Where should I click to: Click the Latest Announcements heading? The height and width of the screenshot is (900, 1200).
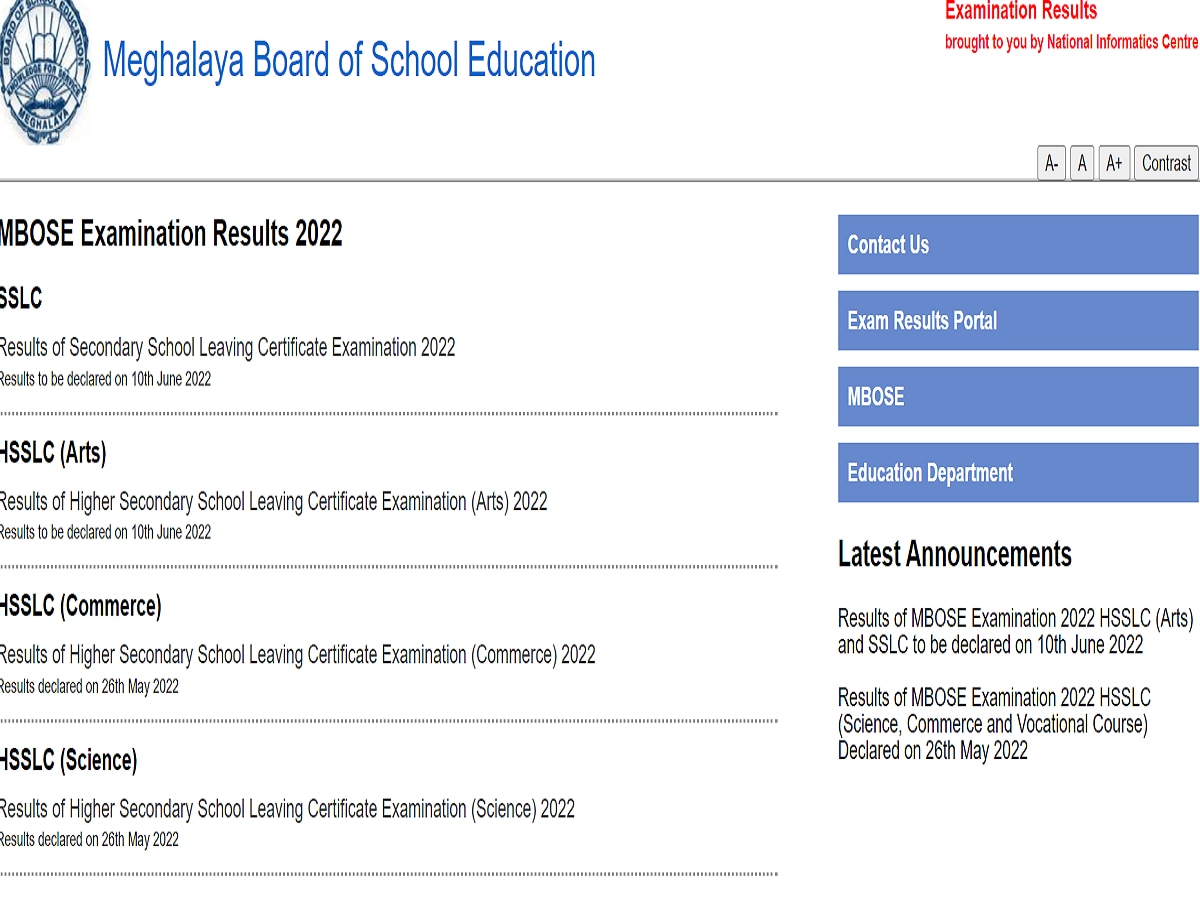[954, 555]
